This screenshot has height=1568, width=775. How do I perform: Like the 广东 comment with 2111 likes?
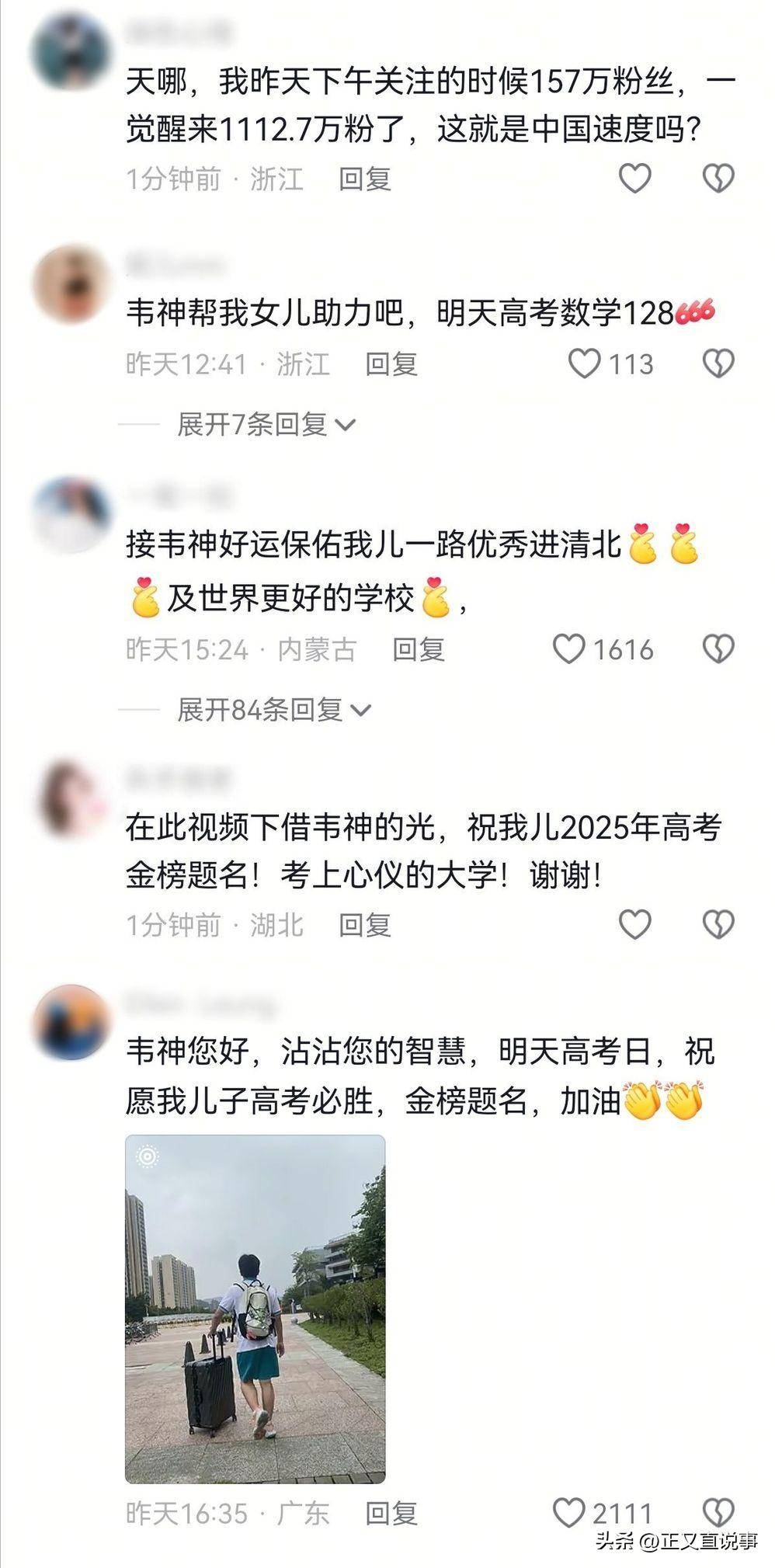tap(568, 1513)
